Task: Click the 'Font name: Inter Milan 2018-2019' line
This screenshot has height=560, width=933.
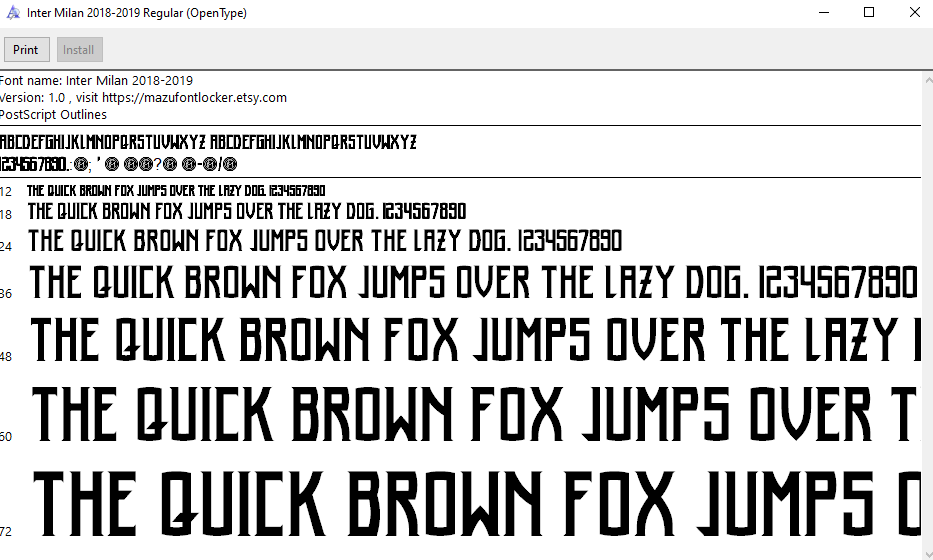Action: 97,81
